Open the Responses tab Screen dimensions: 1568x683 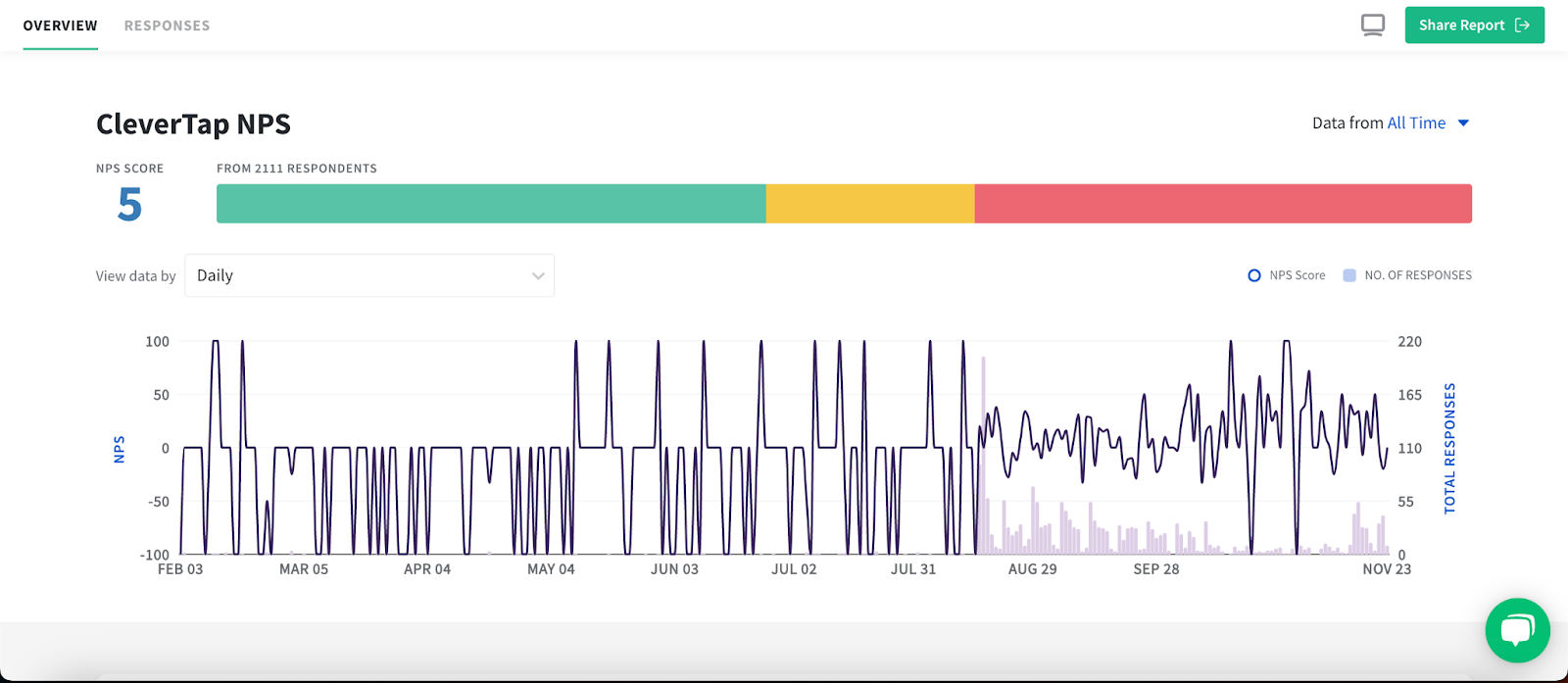(x=167, y=25)
